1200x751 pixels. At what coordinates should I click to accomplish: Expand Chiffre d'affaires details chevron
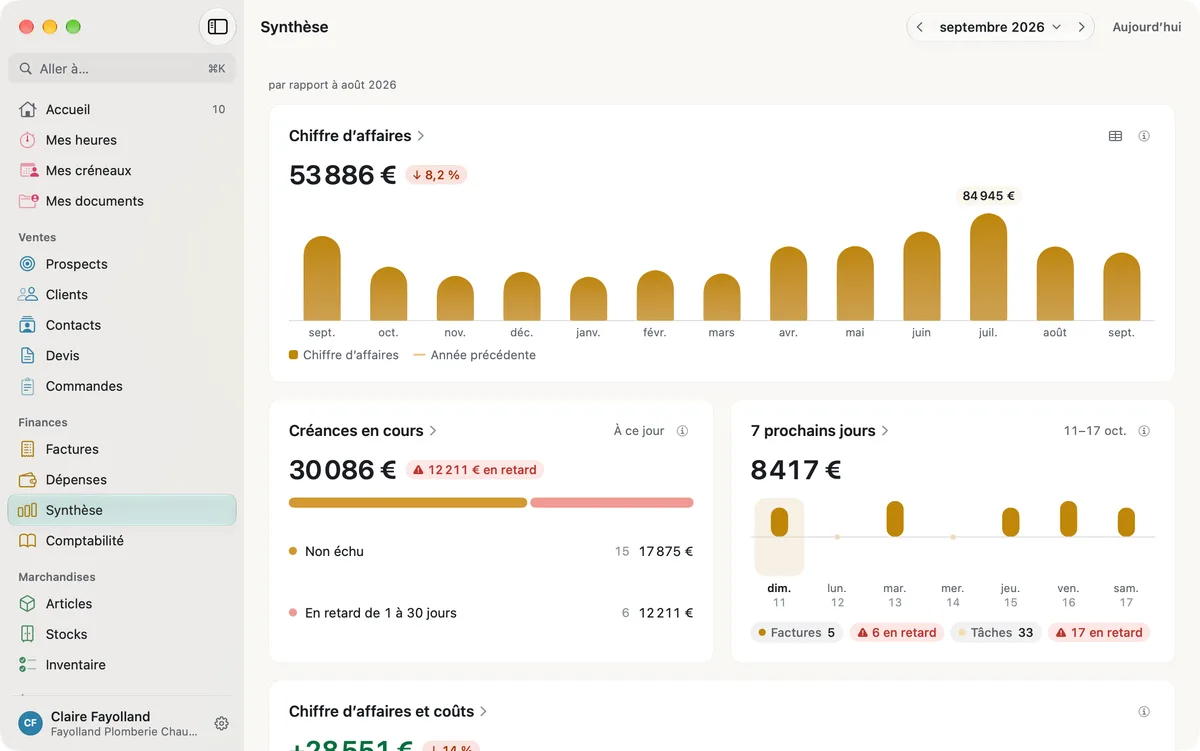(421, 136)
